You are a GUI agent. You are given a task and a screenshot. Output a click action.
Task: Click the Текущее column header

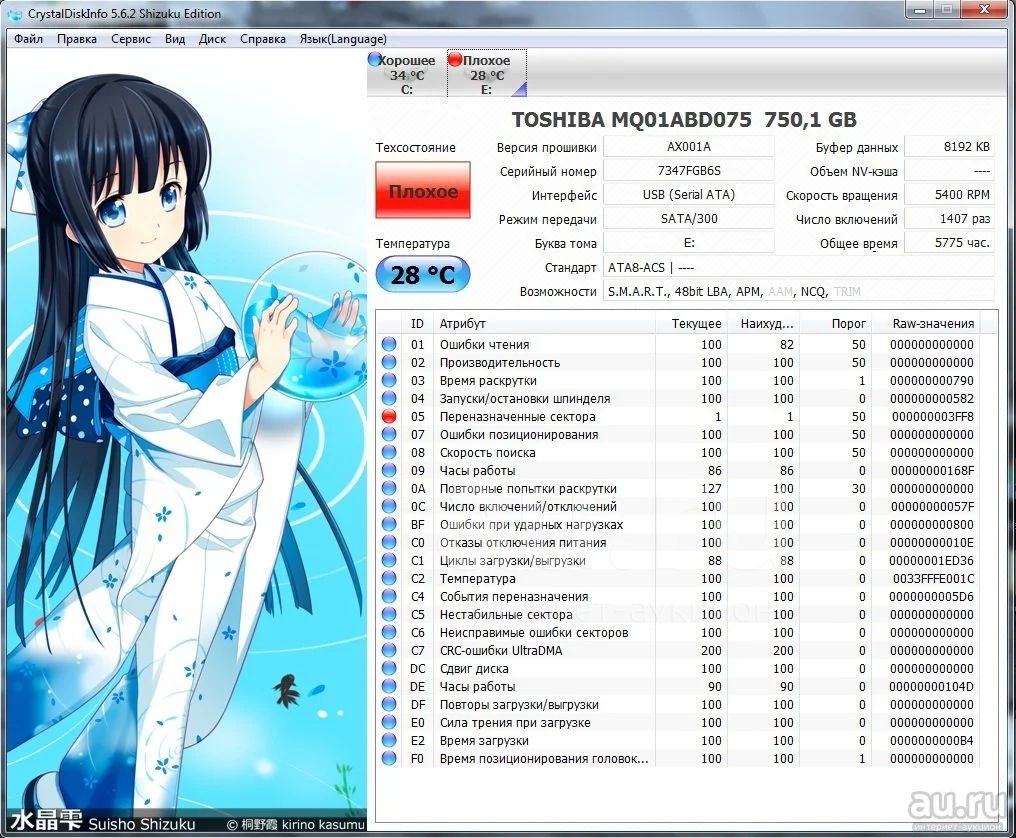point(691,323)
